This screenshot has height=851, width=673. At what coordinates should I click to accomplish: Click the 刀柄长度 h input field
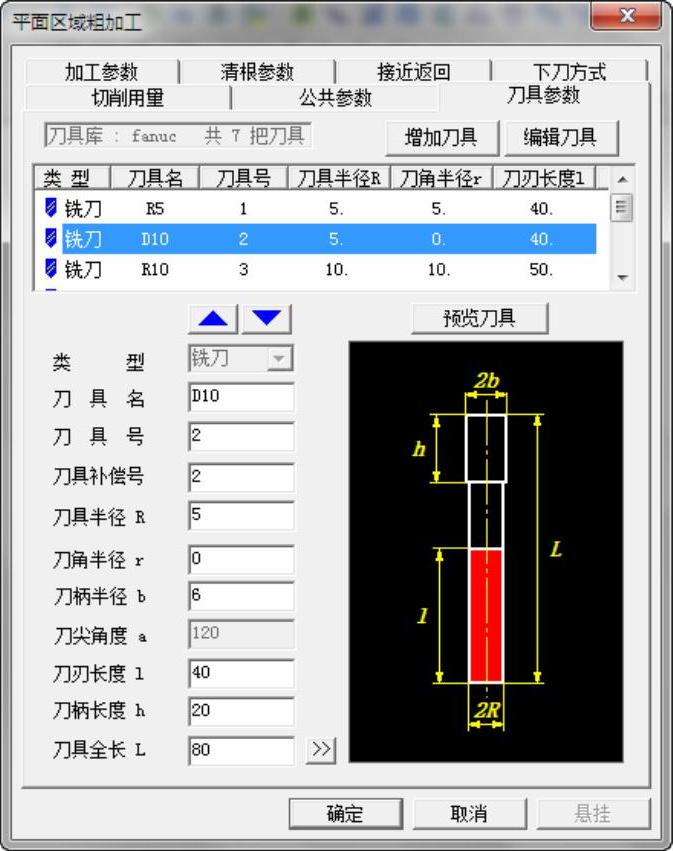241,712
